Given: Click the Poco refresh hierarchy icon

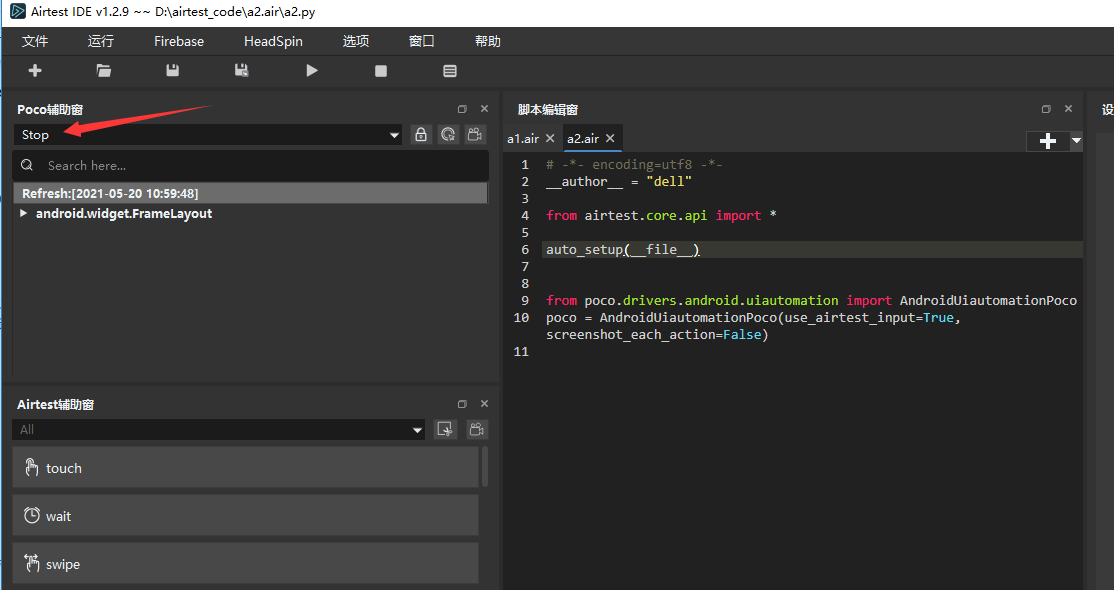Looking at the screenshot, I should (448, 134).
